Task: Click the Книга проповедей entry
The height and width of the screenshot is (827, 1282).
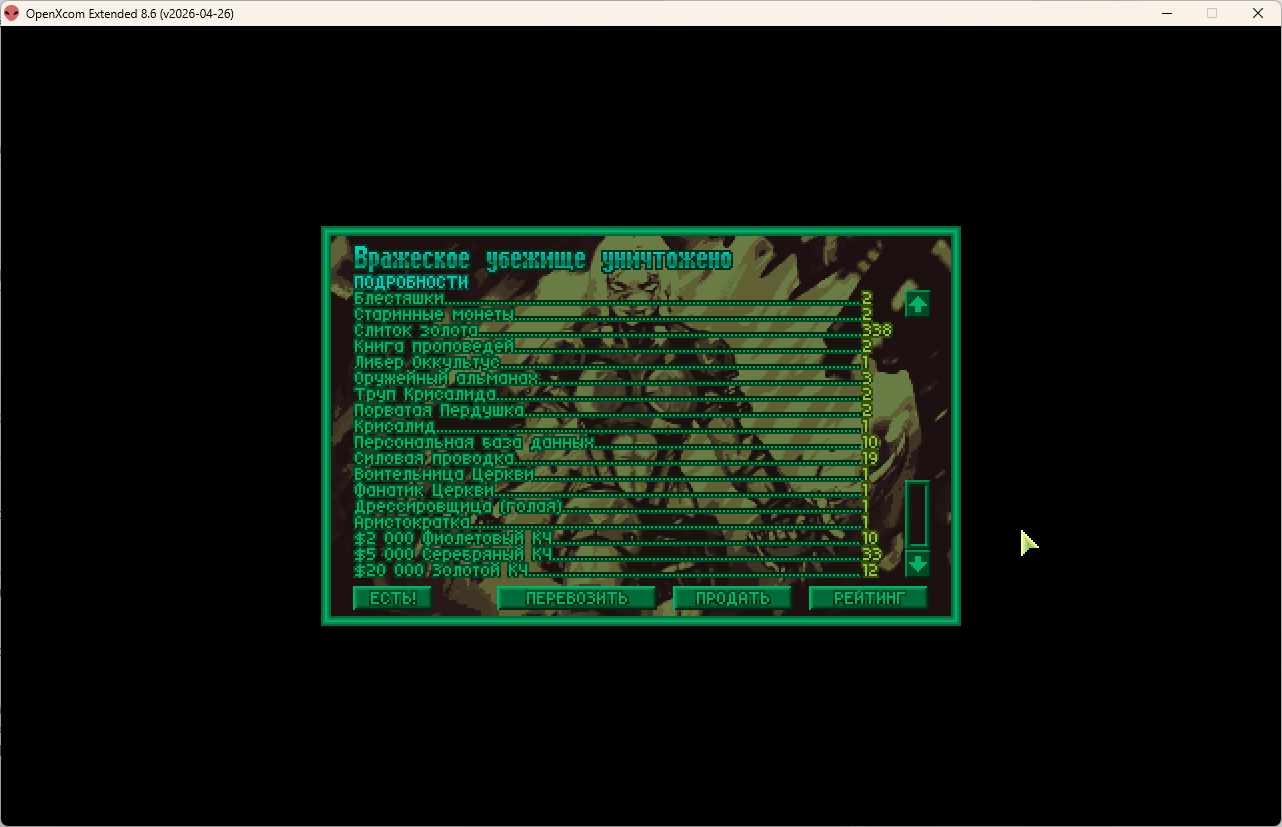Action: [623, 346]
